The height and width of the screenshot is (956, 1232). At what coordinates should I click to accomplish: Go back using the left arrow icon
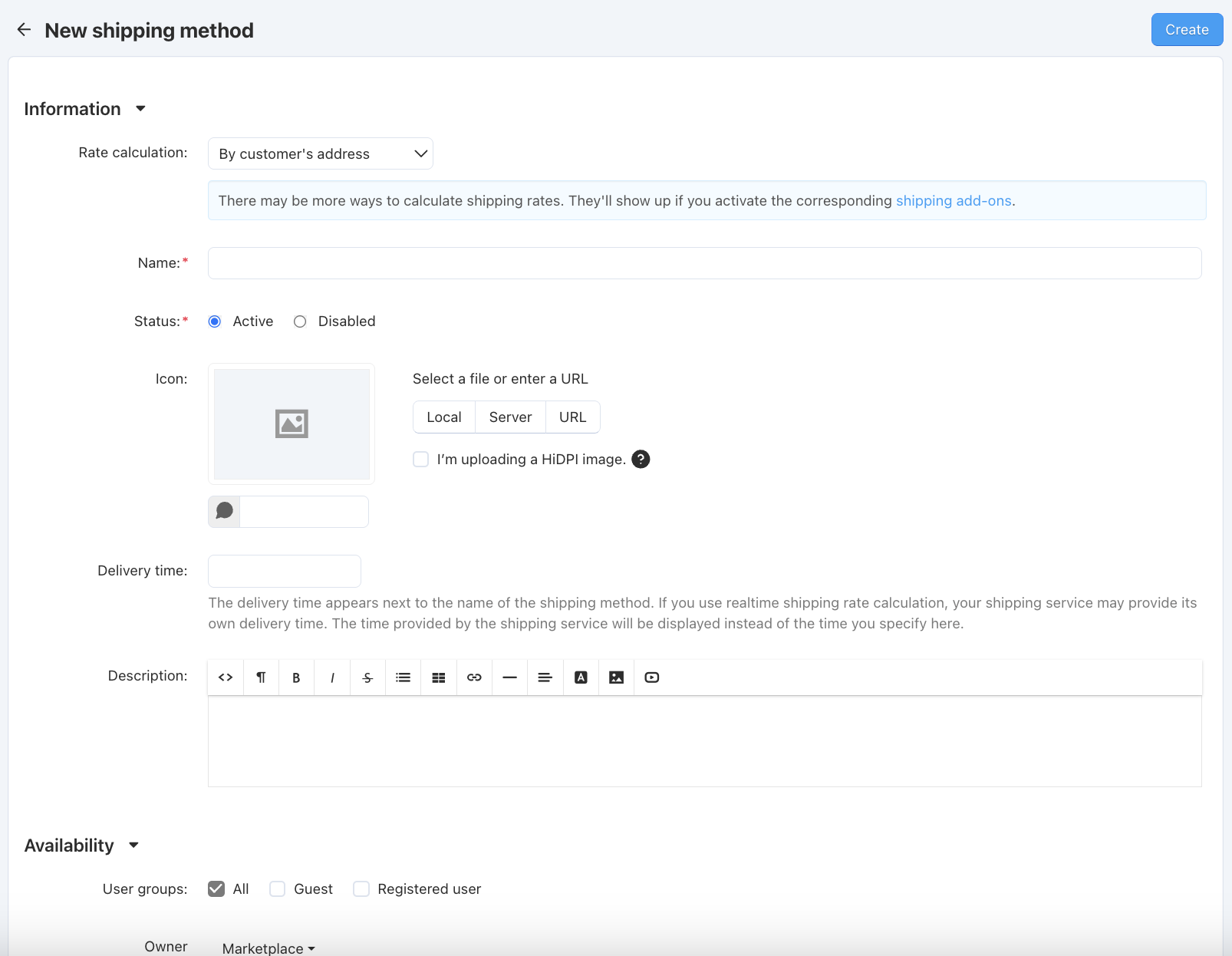pos(24,30)
